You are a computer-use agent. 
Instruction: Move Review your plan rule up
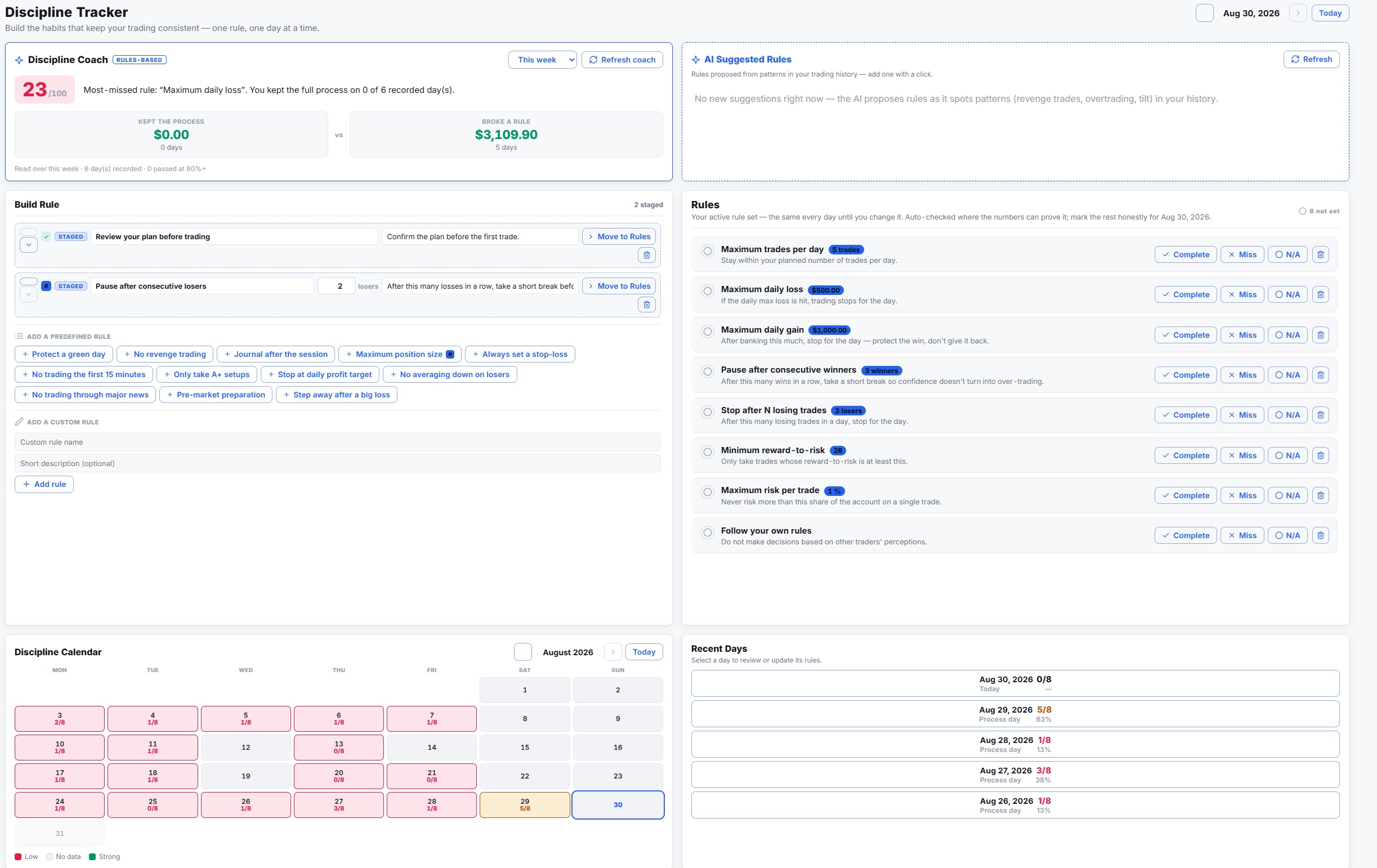coord(29,231)
